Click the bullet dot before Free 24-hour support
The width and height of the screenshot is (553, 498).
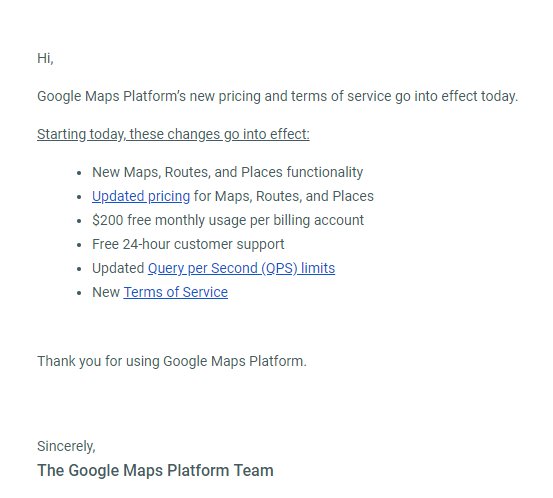(x=79, y=245)
